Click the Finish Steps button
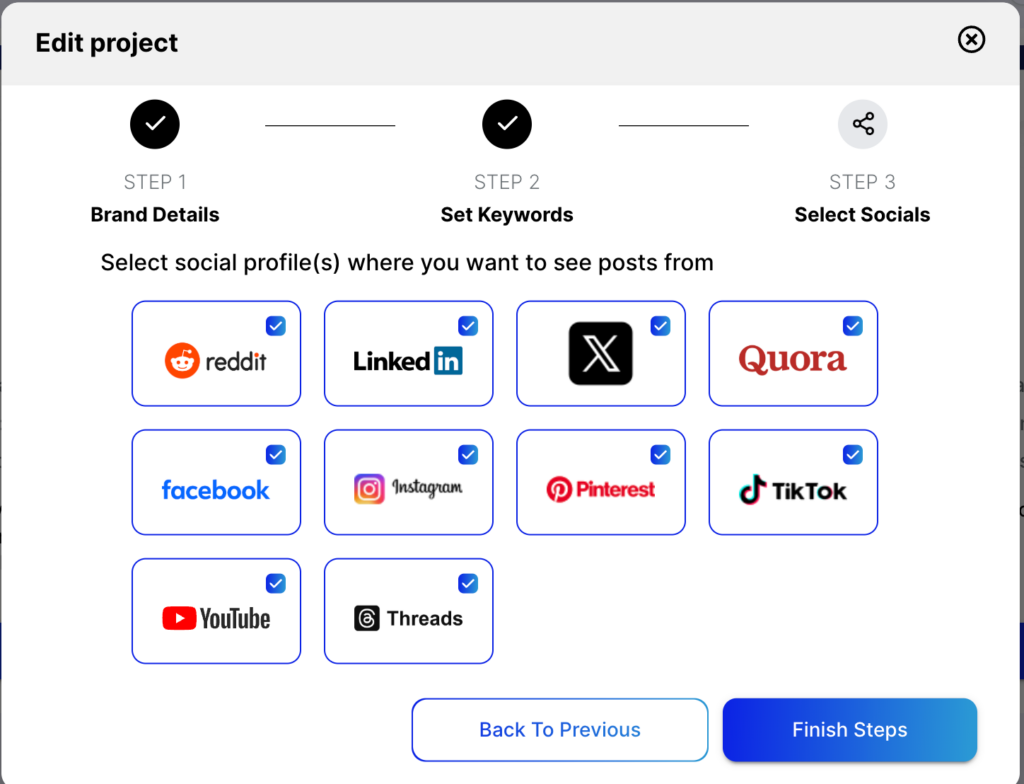The width and height of the screenshot is (1024, 784). tap(850, 730)
